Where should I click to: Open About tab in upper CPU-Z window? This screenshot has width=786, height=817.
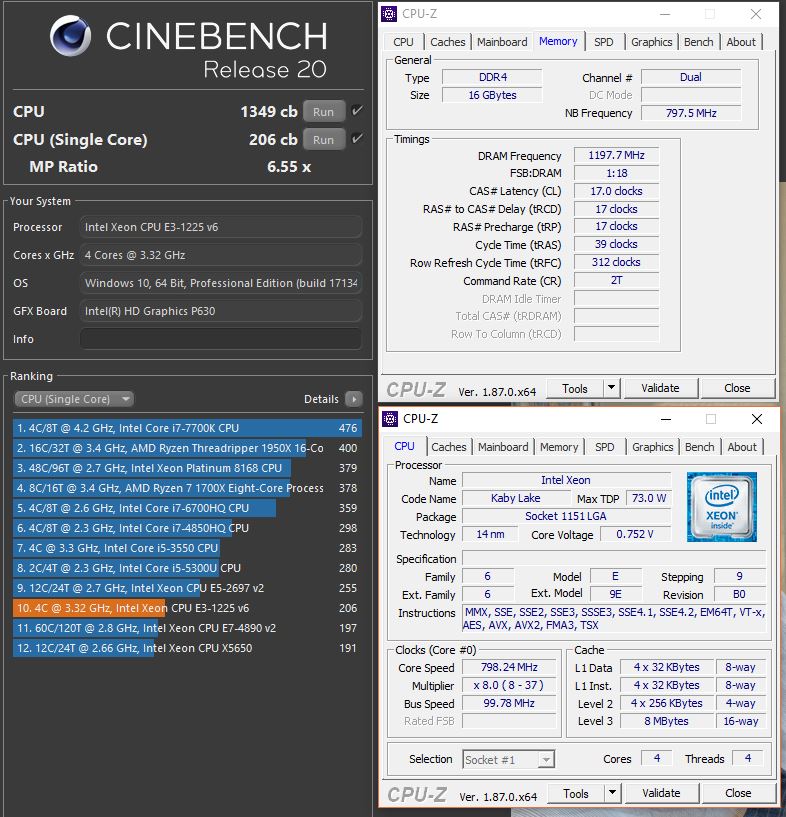(741, 42)
